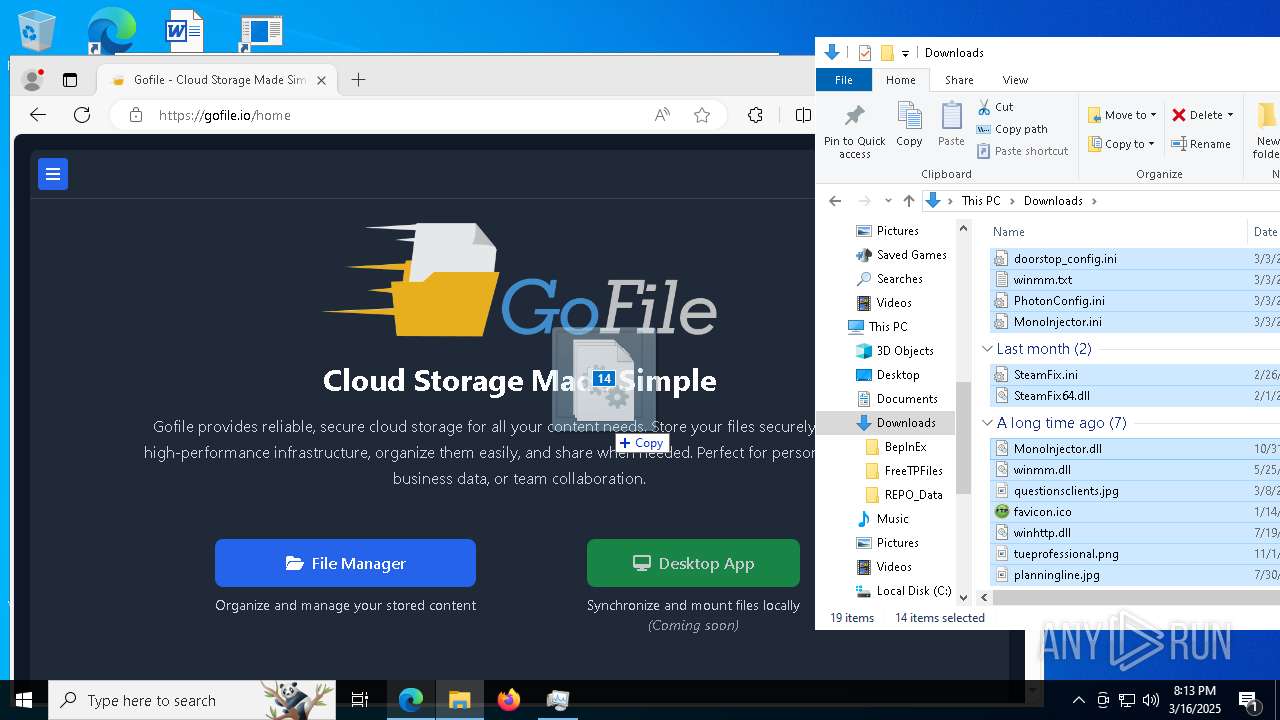Open Firefox from the taskbar
Image resolution: width=1280 pixels, height=720 pixels.
point(509,700)
